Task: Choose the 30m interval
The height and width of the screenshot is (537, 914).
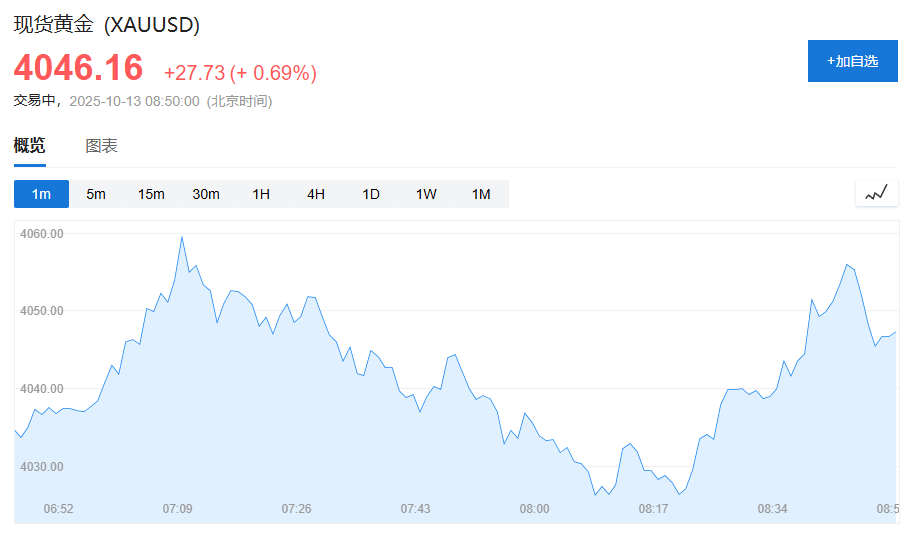Action: [x=206, y=194]
